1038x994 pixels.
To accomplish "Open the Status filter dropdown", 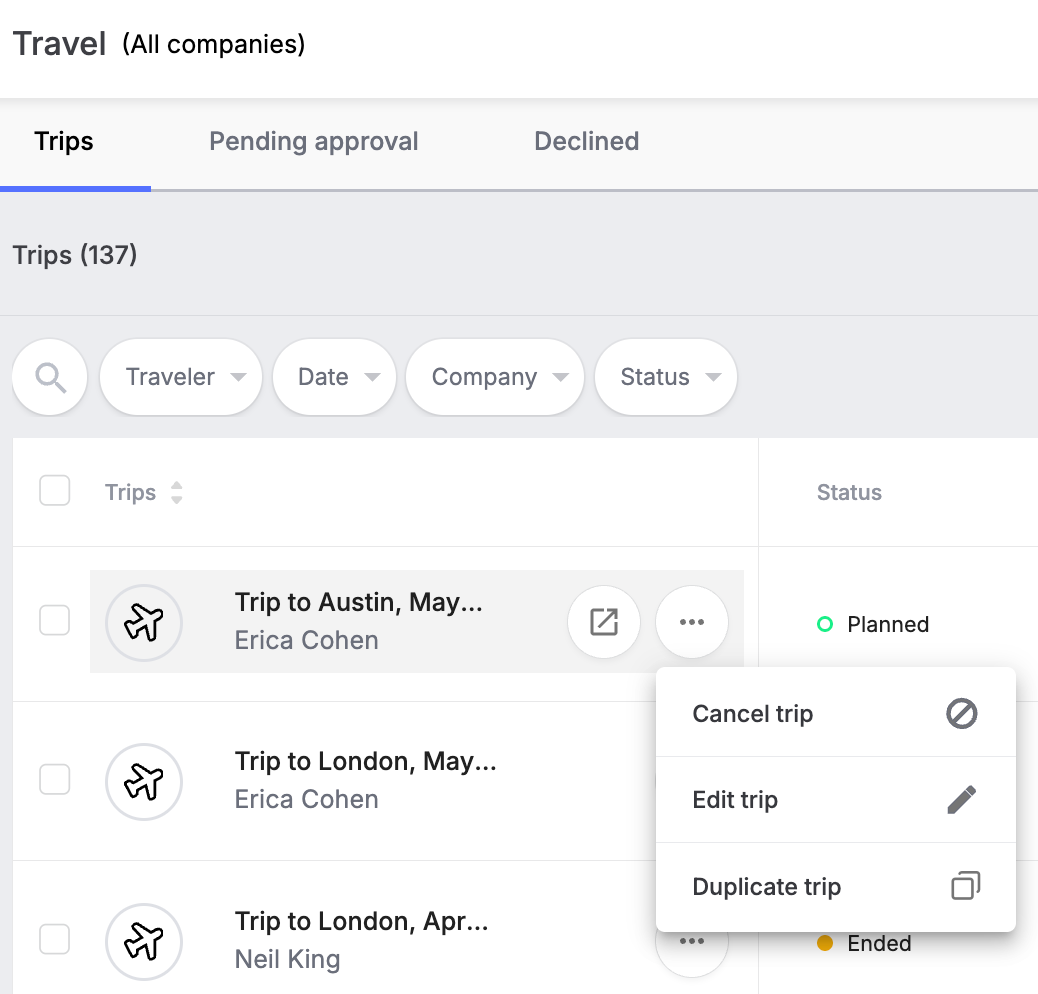I will point(666,377).
